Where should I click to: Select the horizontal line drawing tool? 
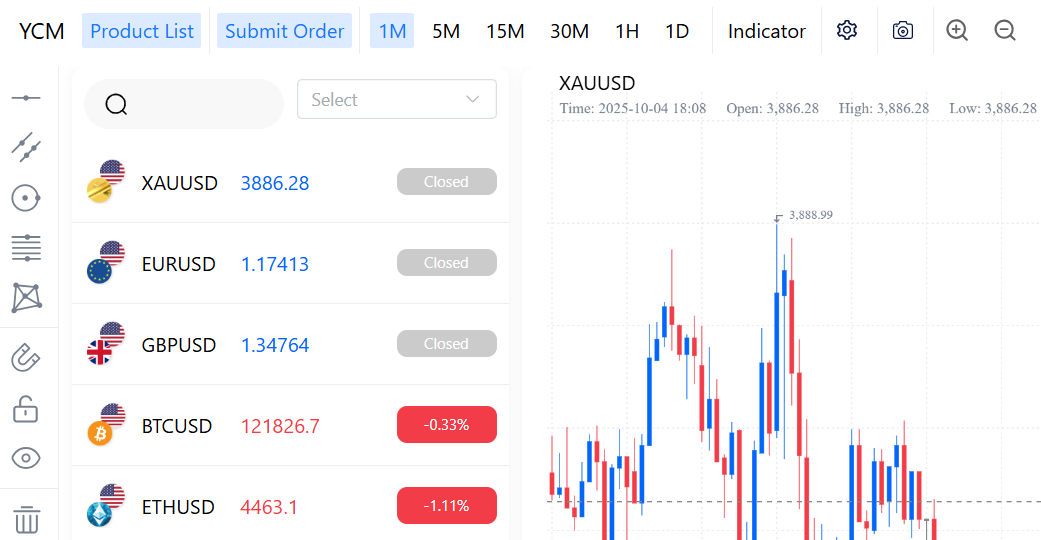tap(26, 98)
